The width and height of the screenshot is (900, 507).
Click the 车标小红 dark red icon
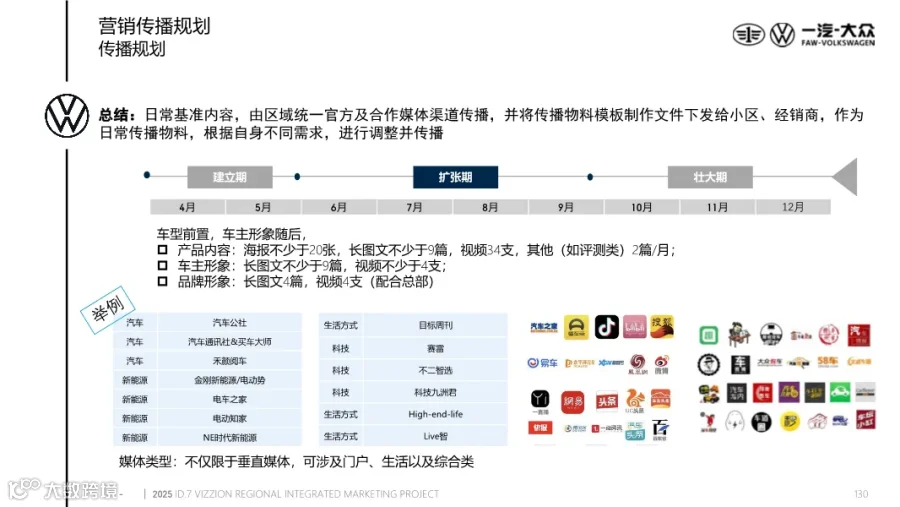click(866, 420)
